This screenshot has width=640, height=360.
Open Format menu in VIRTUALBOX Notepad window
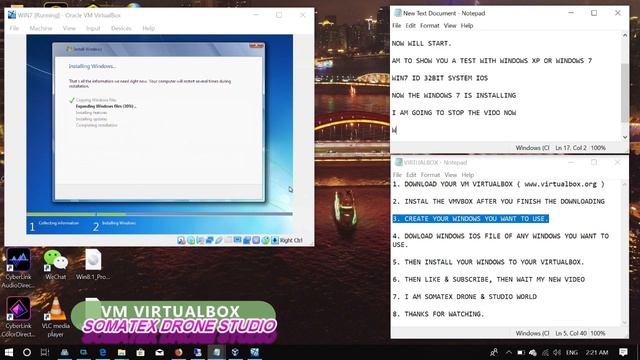[x=430, y=175]
